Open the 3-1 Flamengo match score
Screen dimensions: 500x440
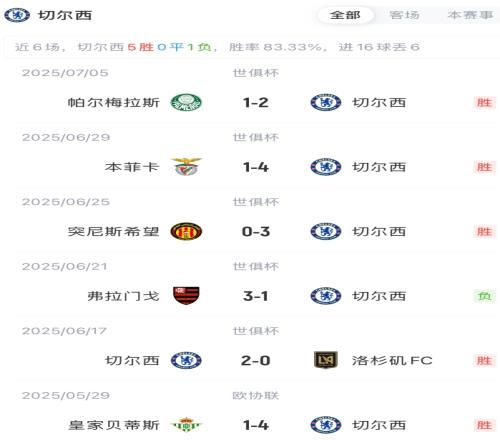(256, 296)
